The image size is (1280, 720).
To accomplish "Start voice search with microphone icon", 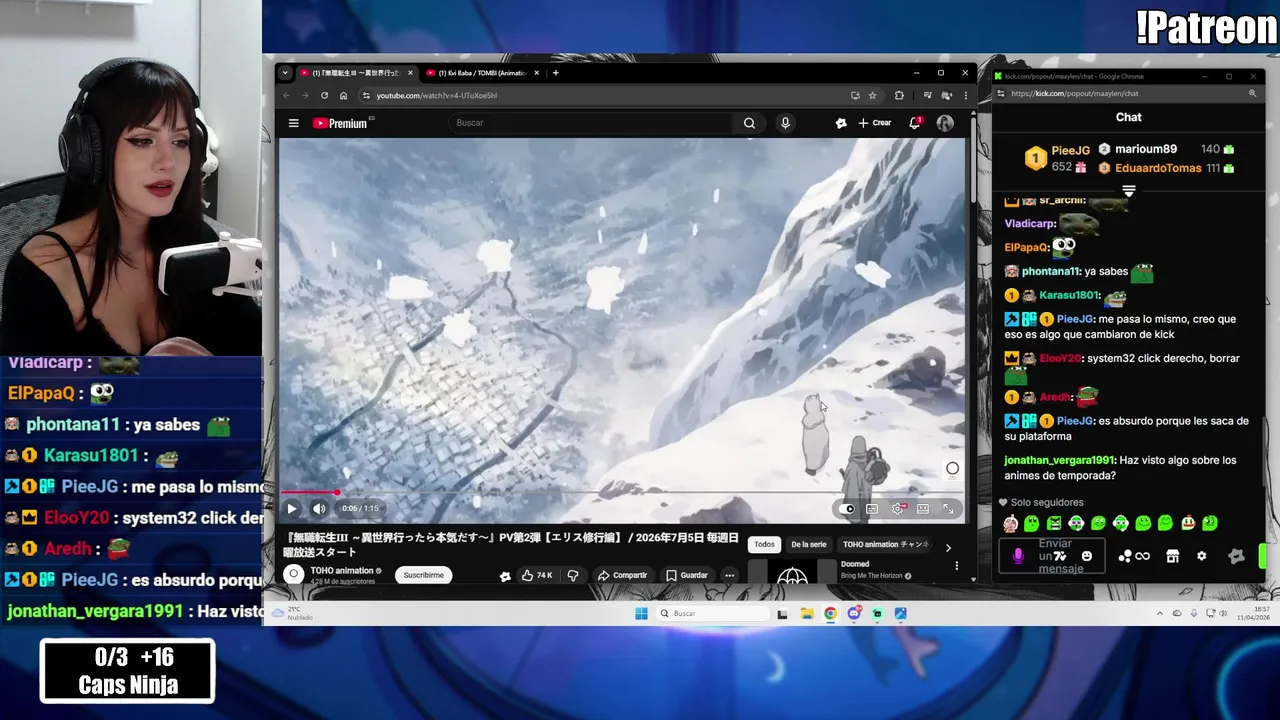I will (785, 123).
